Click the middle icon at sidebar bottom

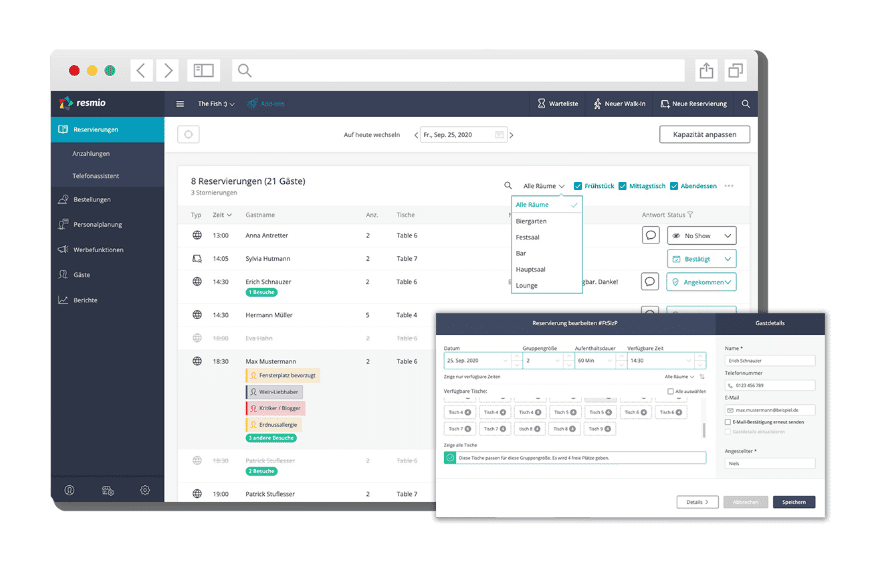(x=108, y=490)
